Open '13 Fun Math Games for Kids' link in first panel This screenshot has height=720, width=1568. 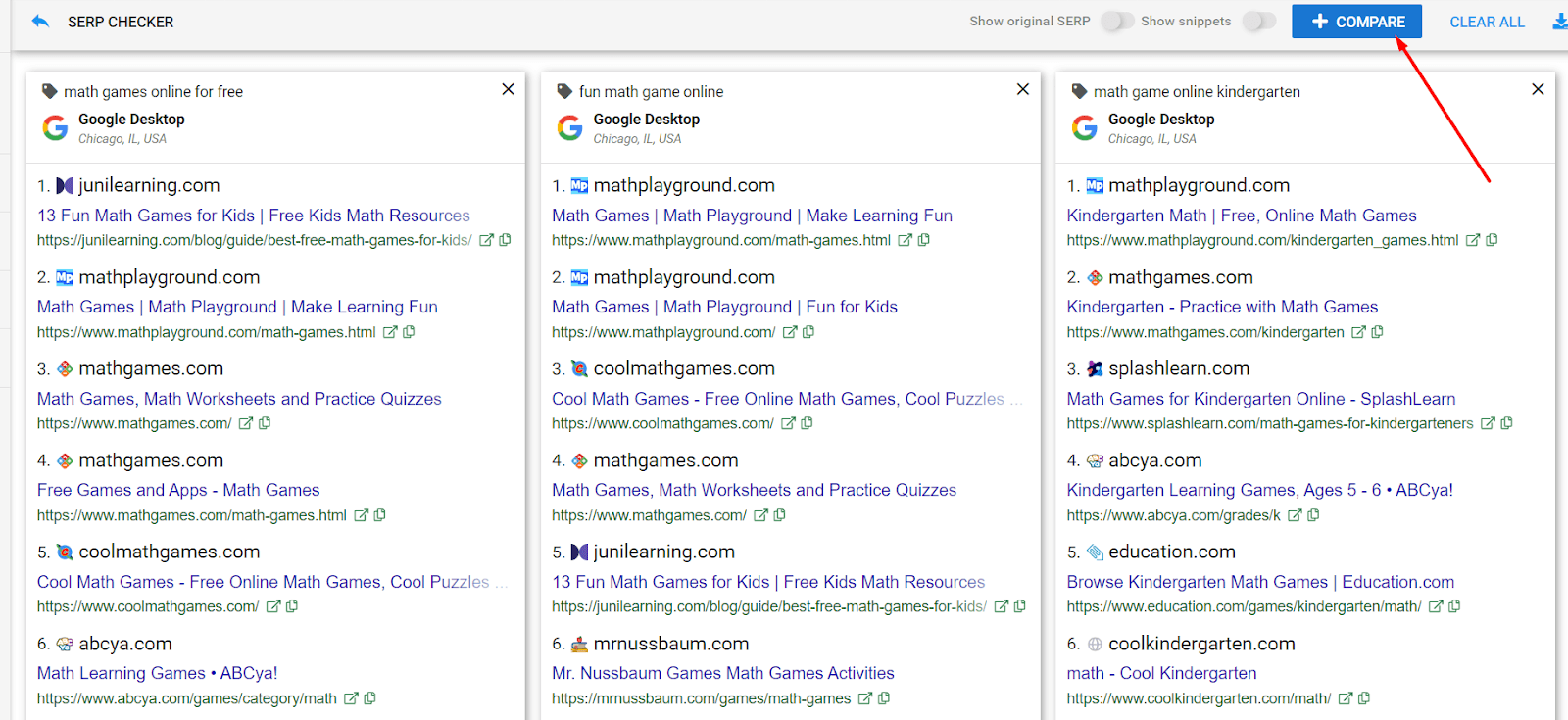[254, 216]
